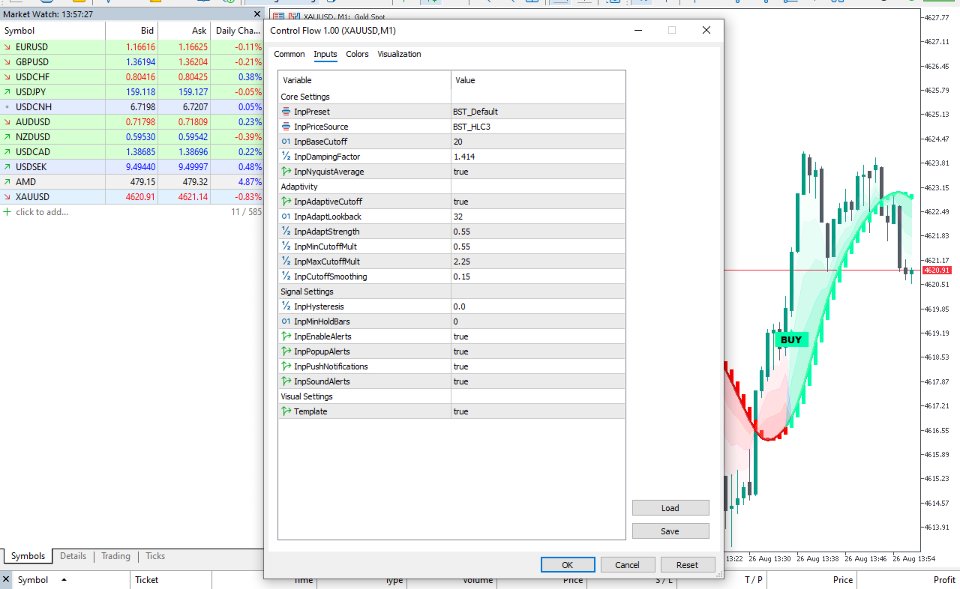Click the XAUUSD down-arrow icon in Market Watch
The image size is (960, 589).
(x=7, y=197)
